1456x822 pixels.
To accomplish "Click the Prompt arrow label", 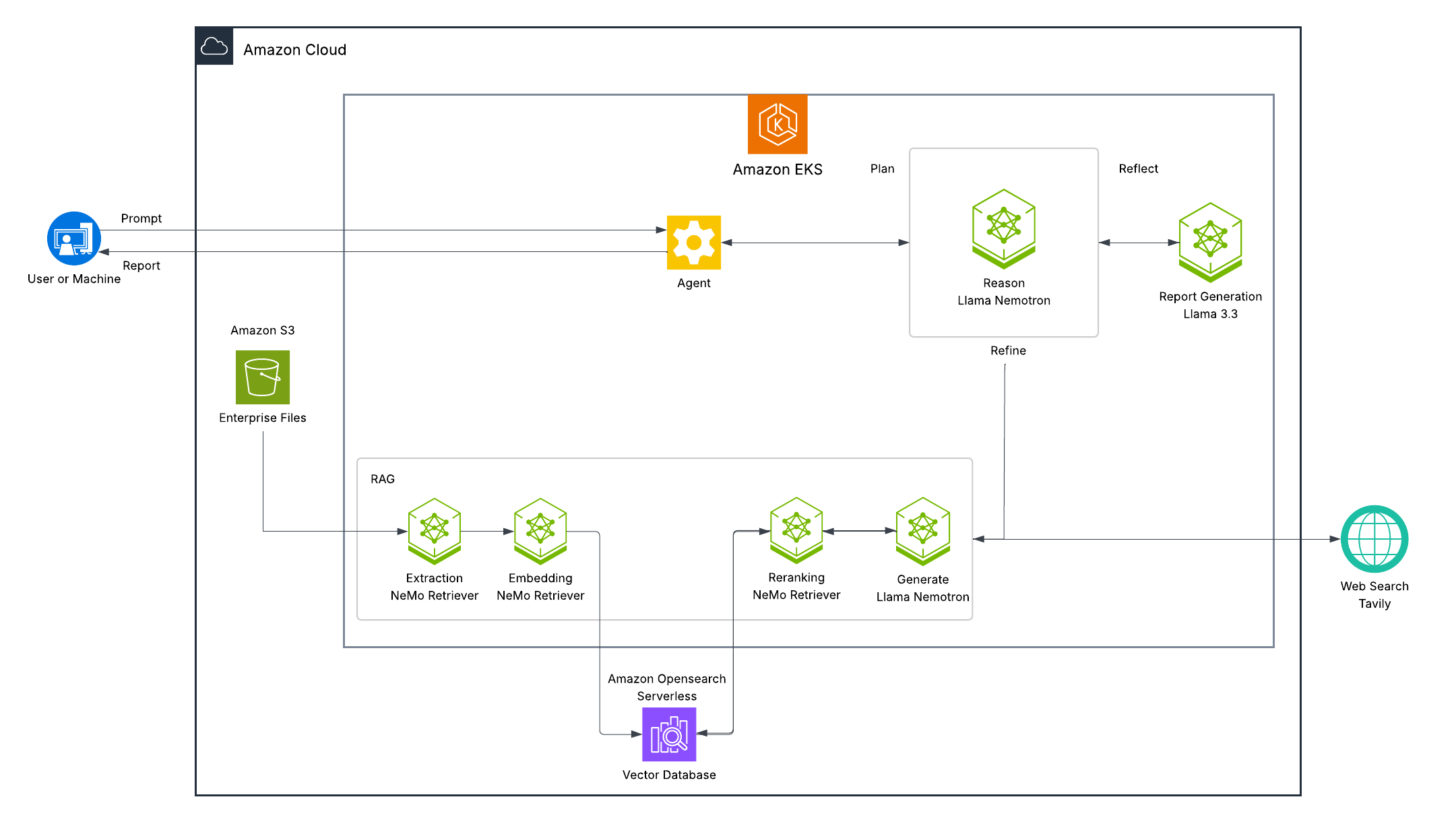I will 141,218.
